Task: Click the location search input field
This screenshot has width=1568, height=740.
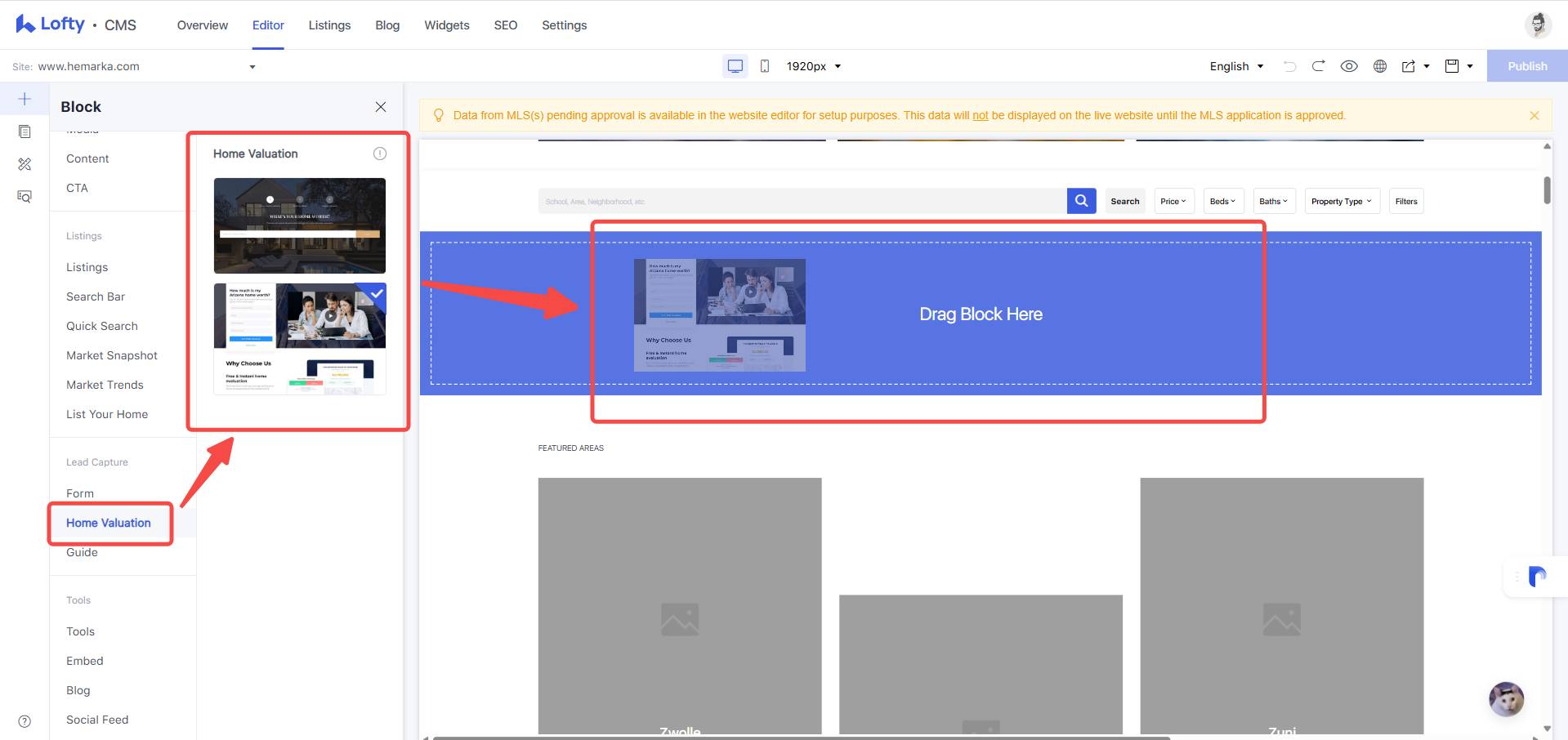Action: (802, 201)
